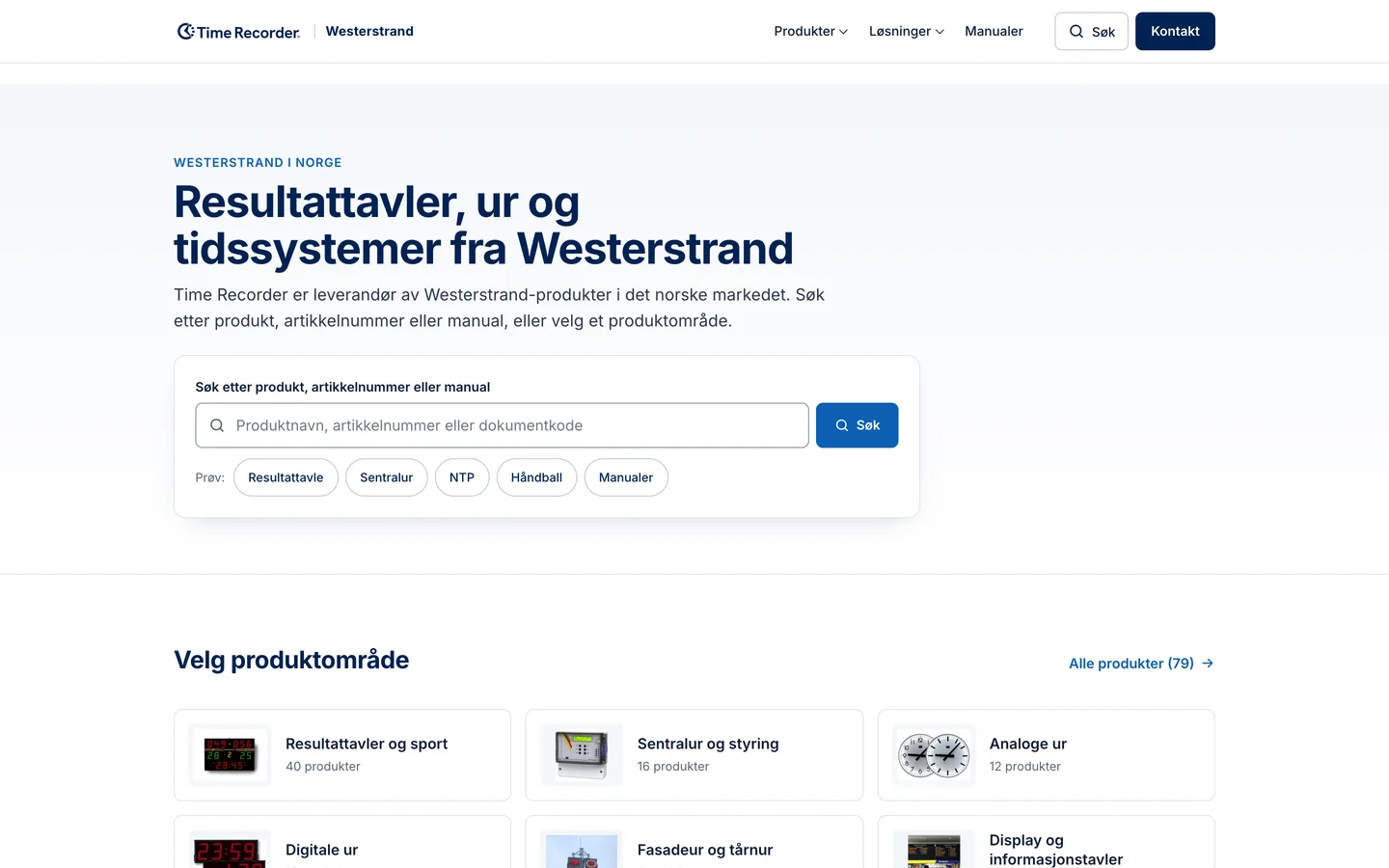
Task: Click the Time Recorder logo
Action: click(238, 32)
